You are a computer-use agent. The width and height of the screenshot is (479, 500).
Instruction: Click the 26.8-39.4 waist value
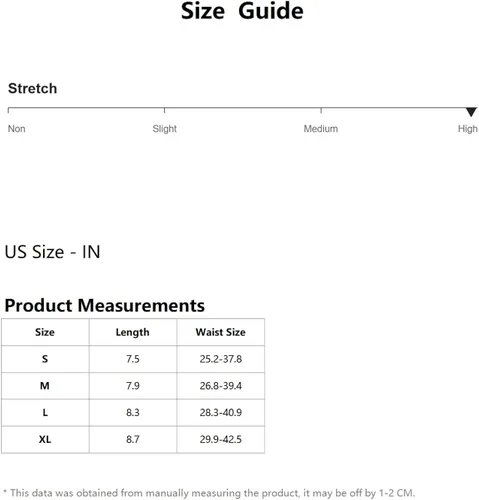pyautogui.click(x=221, y=386)
